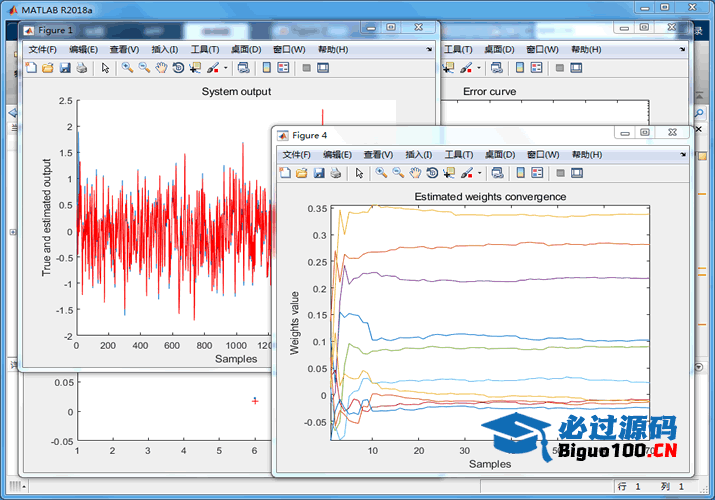Toggle Insert Legend in Figure 4 toolbar
Image resolution: width=715 pixels, height=500 pixels.
click(537, 173)
